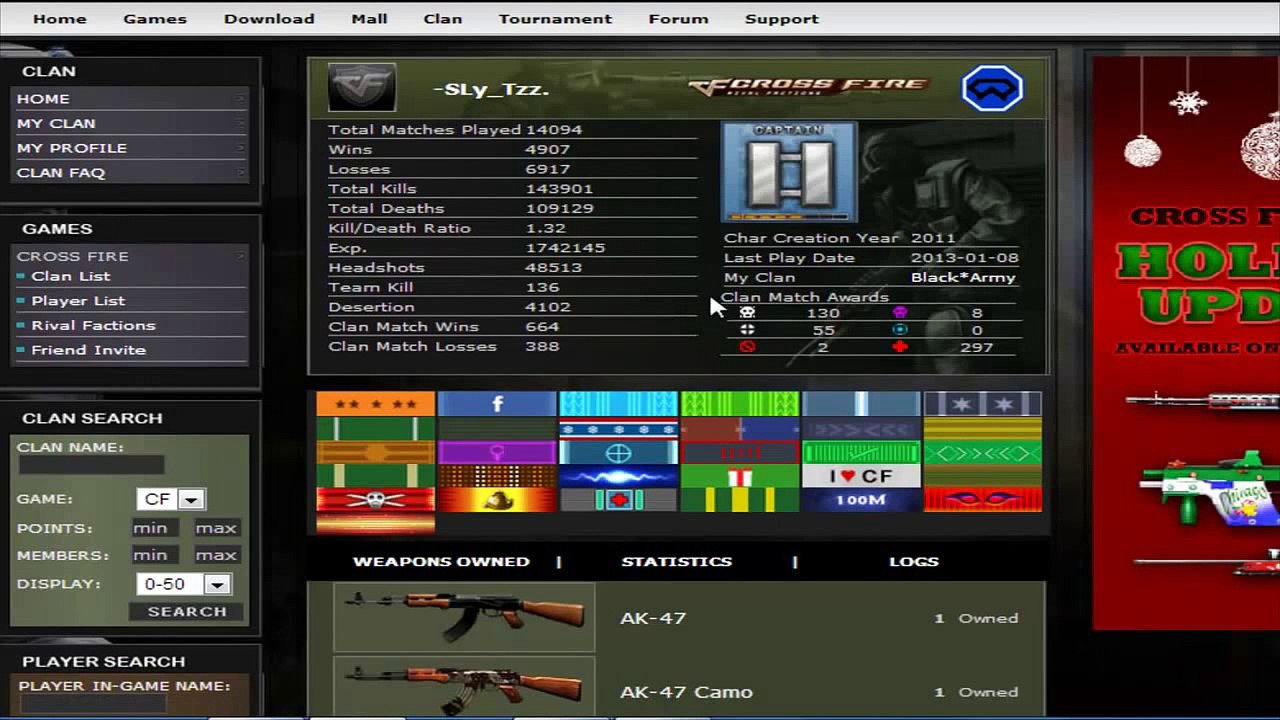Open the Rival Factions link
The image size is (1280, 720).
tap(93, 325)
